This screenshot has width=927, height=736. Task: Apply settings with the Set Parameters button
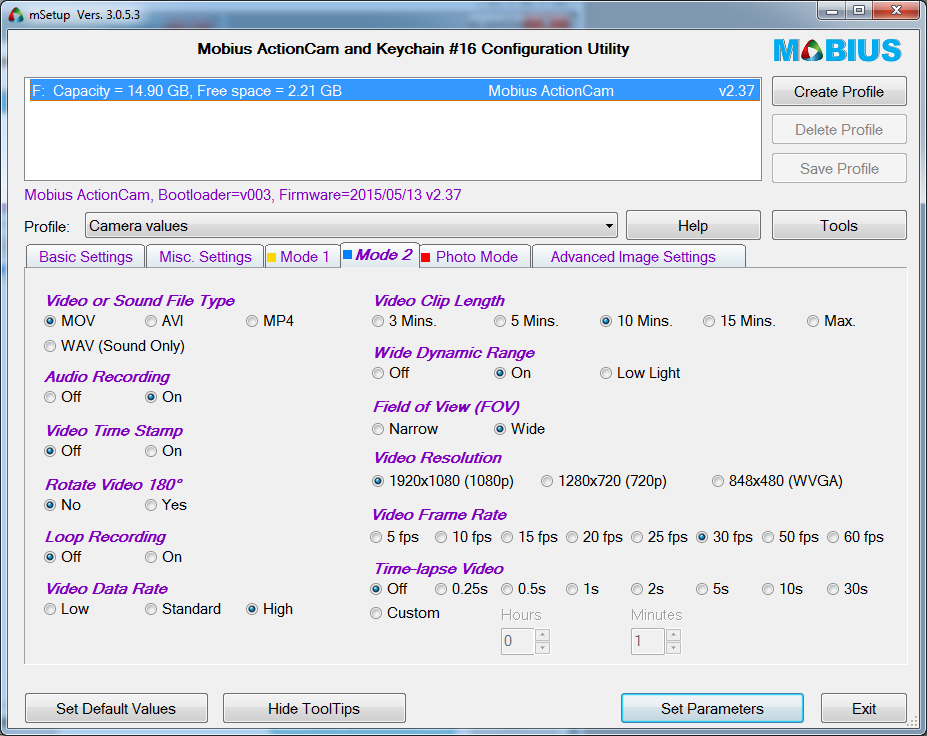[x=712, y=708]
